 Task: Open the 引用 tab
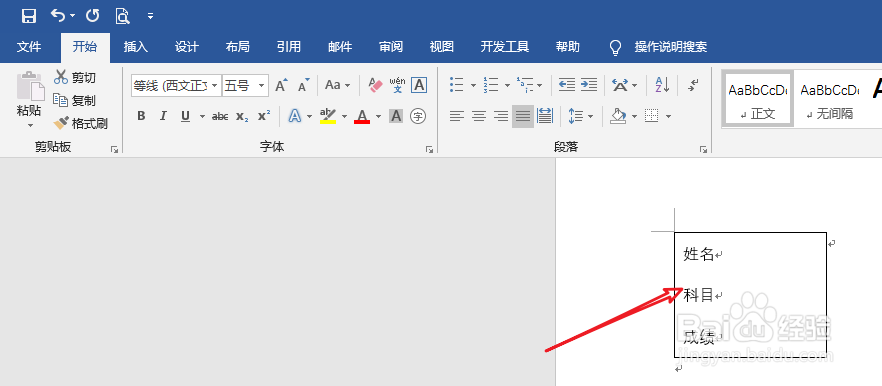(289, 47)
